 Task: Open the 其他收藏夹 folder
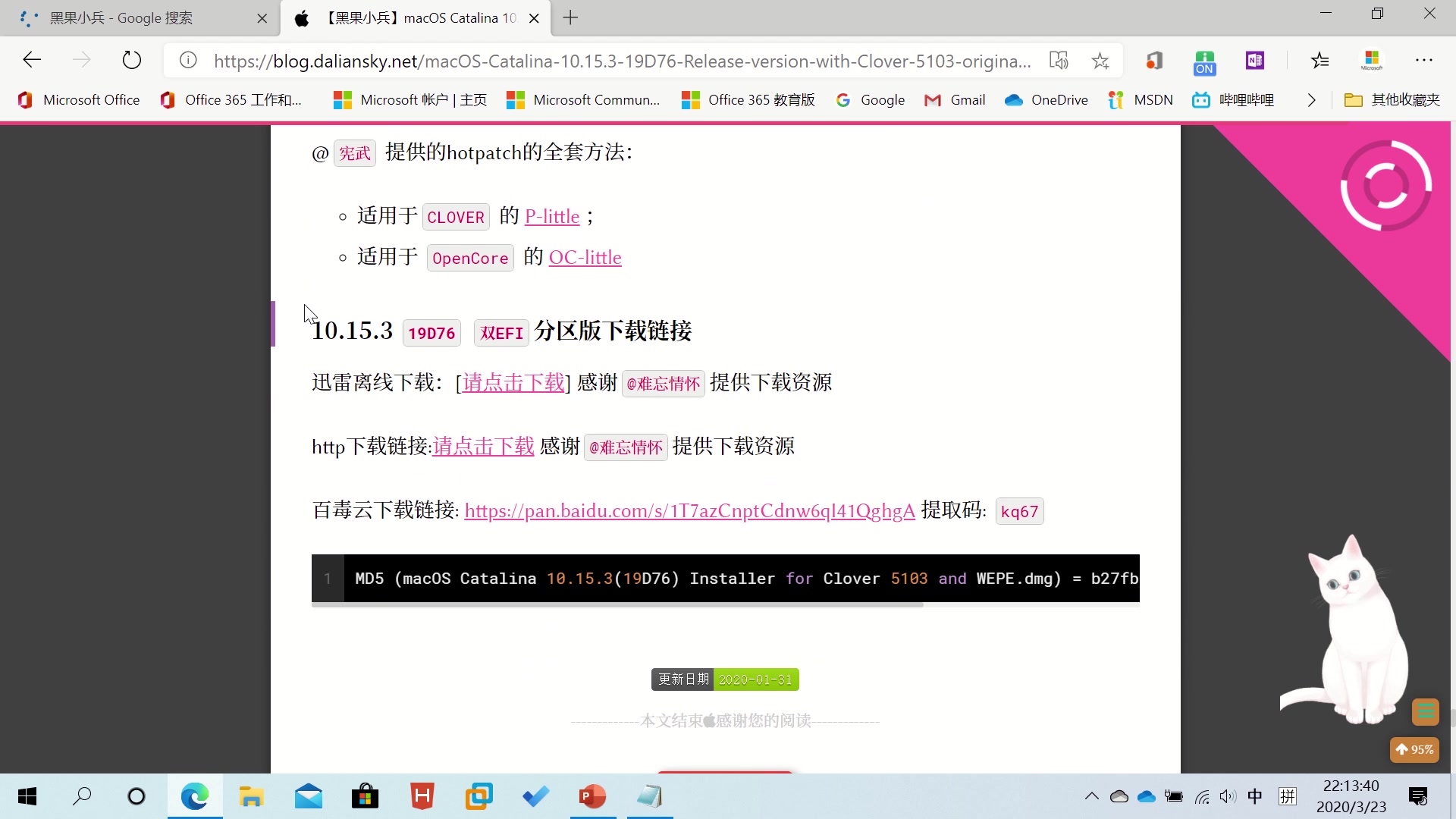(1392, 100)
